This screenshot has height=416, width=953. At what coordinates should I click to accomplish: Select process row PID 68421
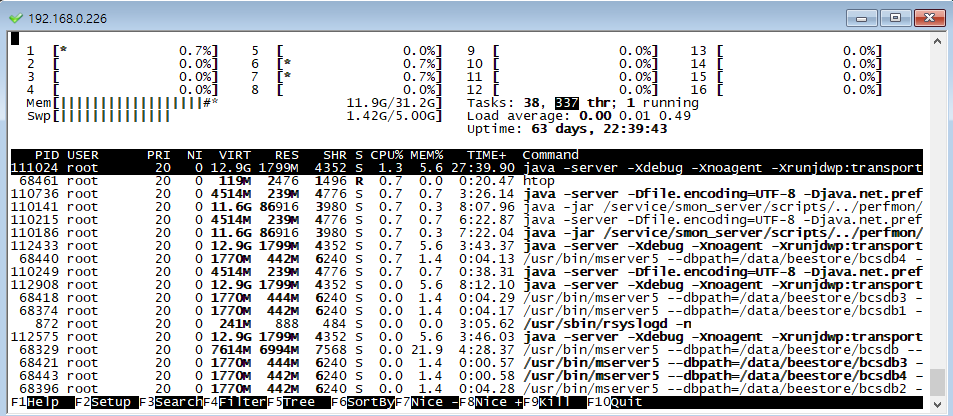pyautogui.click(x=467, y=363)
